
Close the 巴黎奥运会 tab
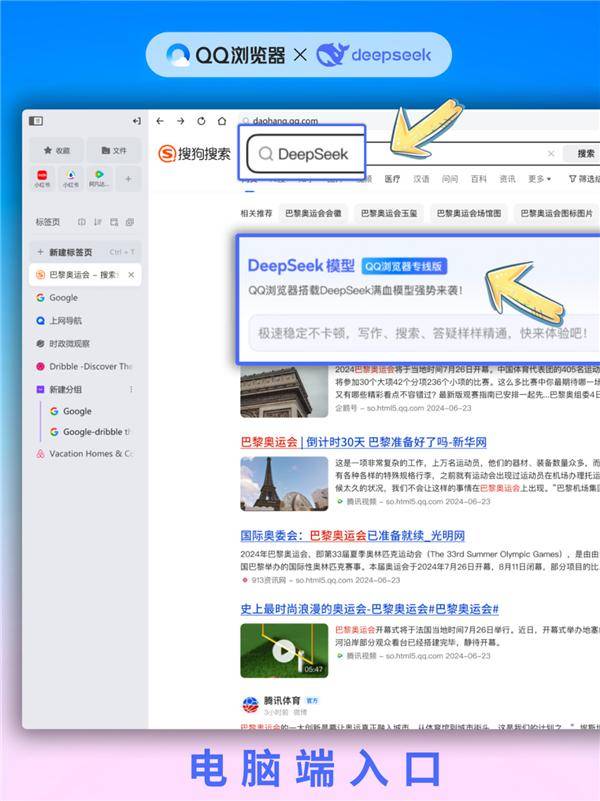coord(131,275)
